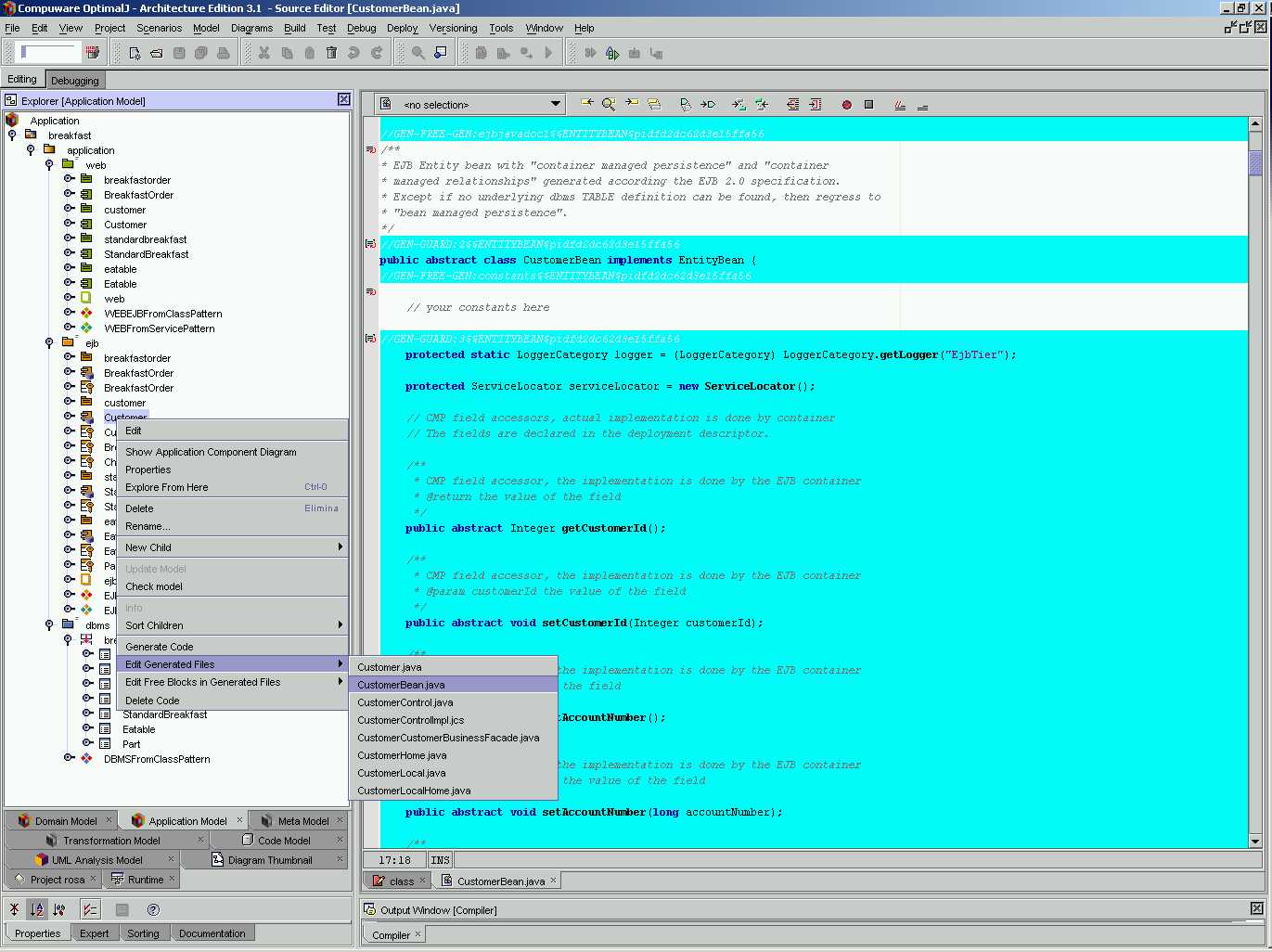This screenshot has height=952, width=1272.
Task: Select Show Application Component Diagram
Action: (233, 452)
